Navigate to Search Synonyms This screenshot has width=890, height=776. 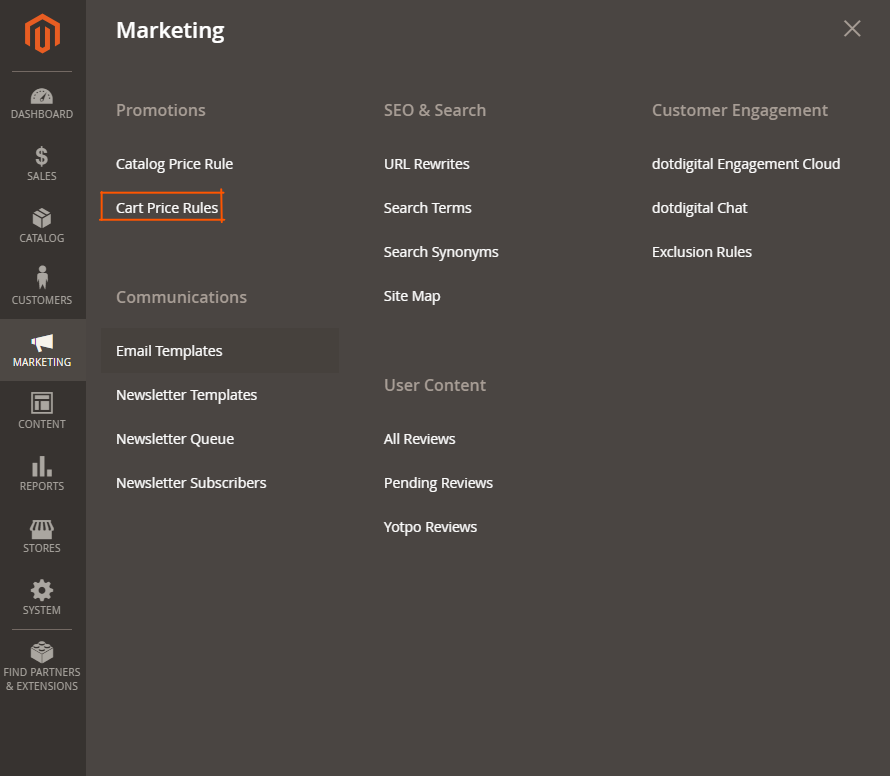(x=441, y=252)
